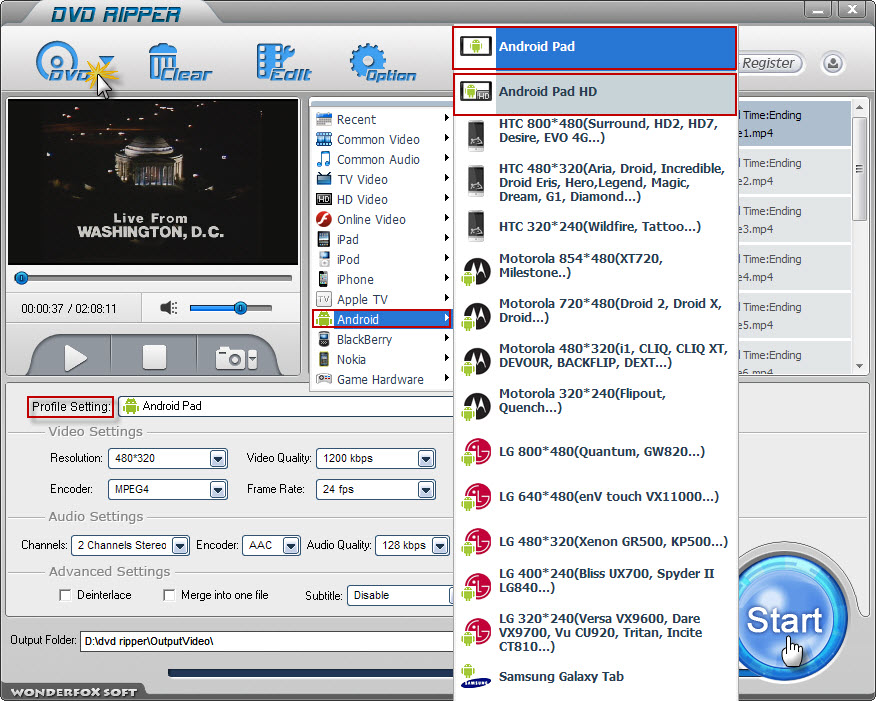Minimize the DVD Ripper window
The height and width of the screenshot is (701, 876).
(x=818, y=9)
